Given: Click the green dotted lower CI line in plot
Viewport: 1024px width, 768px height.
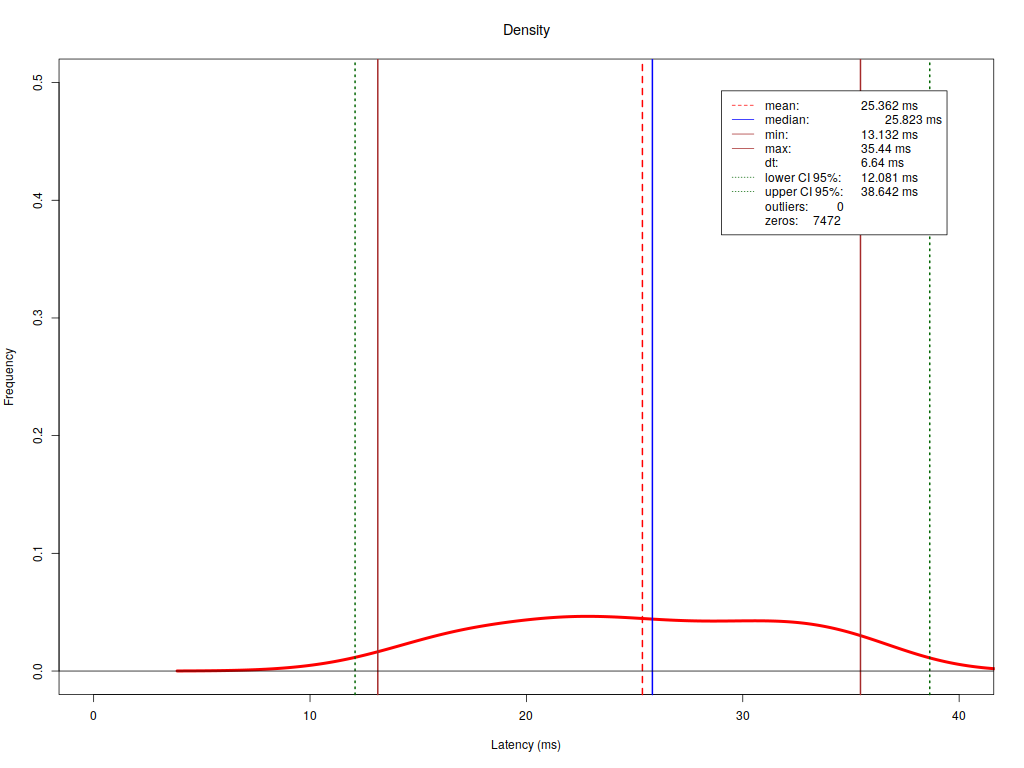Looking at the screenshot, I should click(355, 376).
